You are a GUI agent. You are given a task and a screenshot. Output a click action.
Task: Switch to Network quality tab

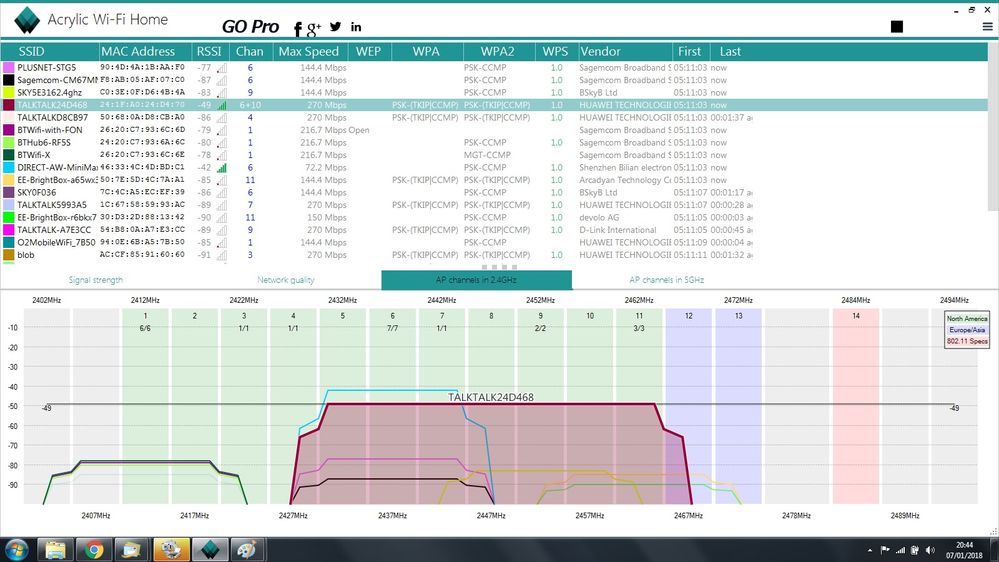pos(285,280)
